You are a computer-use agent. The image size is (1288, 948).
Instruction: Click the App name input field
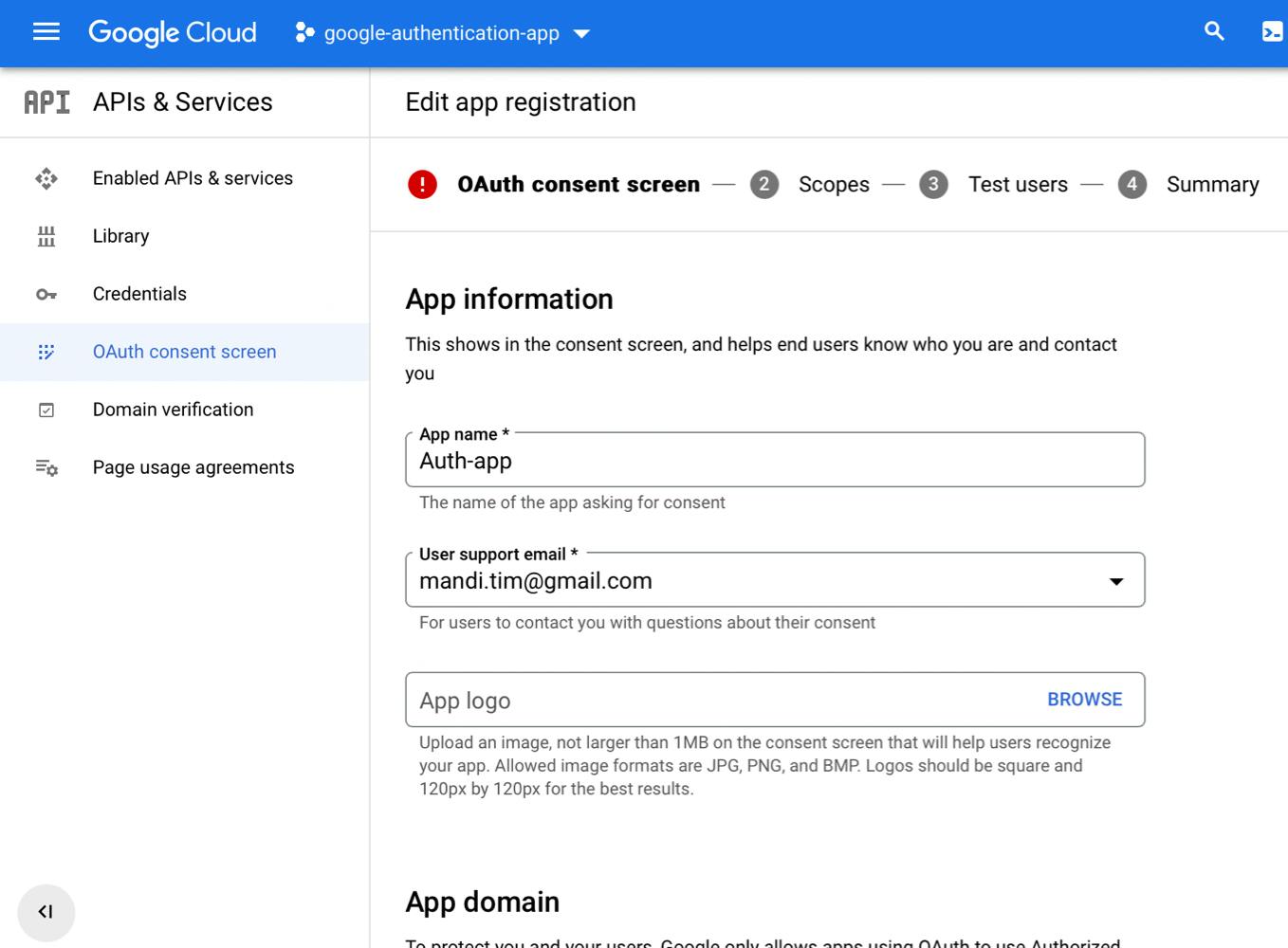click(775, 461)
